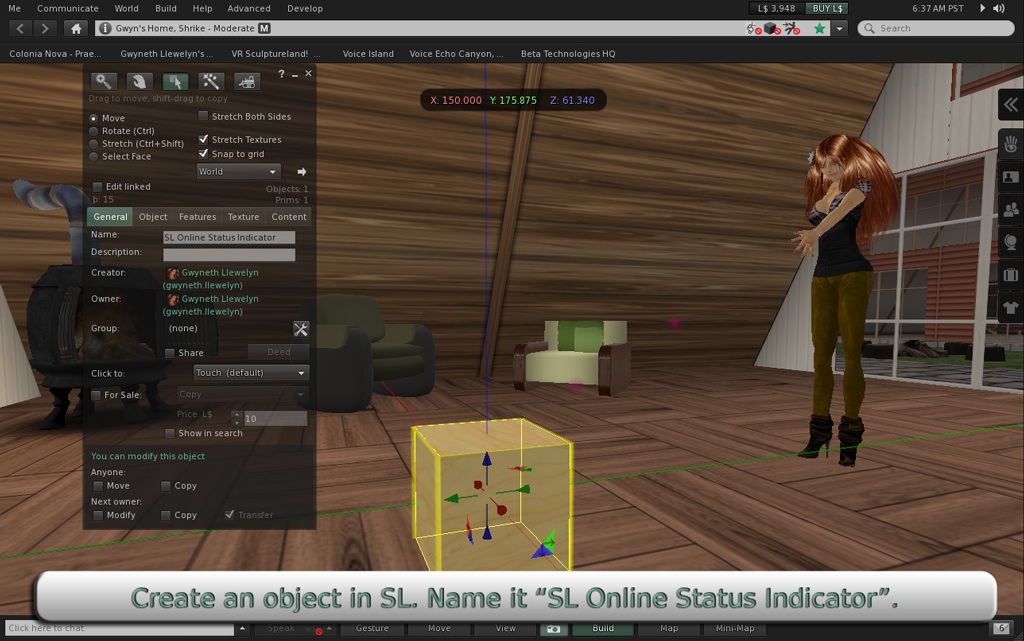Open the Develop menu
1024x641 pixels.
coord(305,8)
